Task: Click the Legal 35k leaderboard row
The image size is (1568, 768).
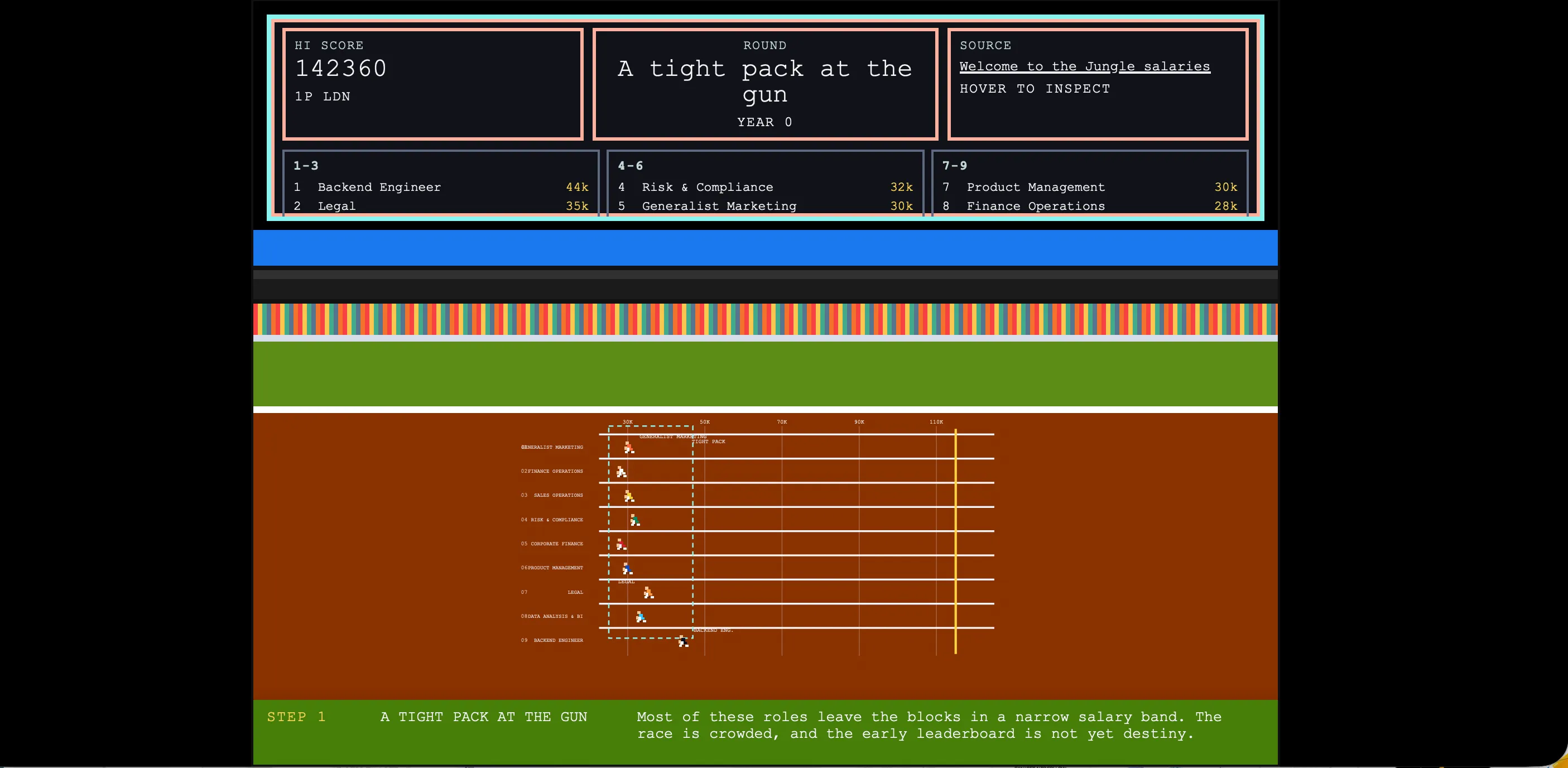Action: (x=441, y=206)
